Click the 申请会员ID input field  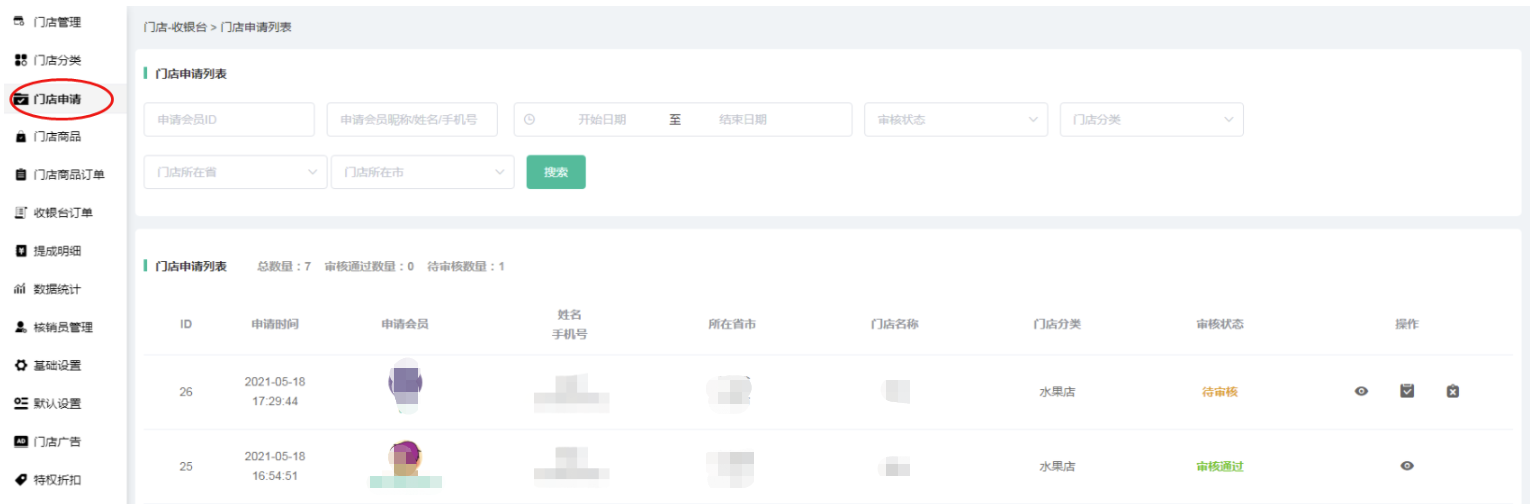click(229, 119)
